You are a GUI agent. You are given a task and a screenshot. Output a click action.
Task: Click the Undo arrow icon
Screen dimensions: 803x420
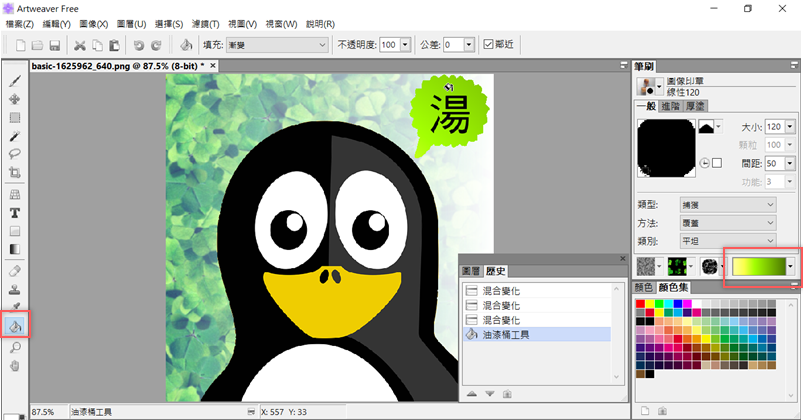click(x=139, y=45)
